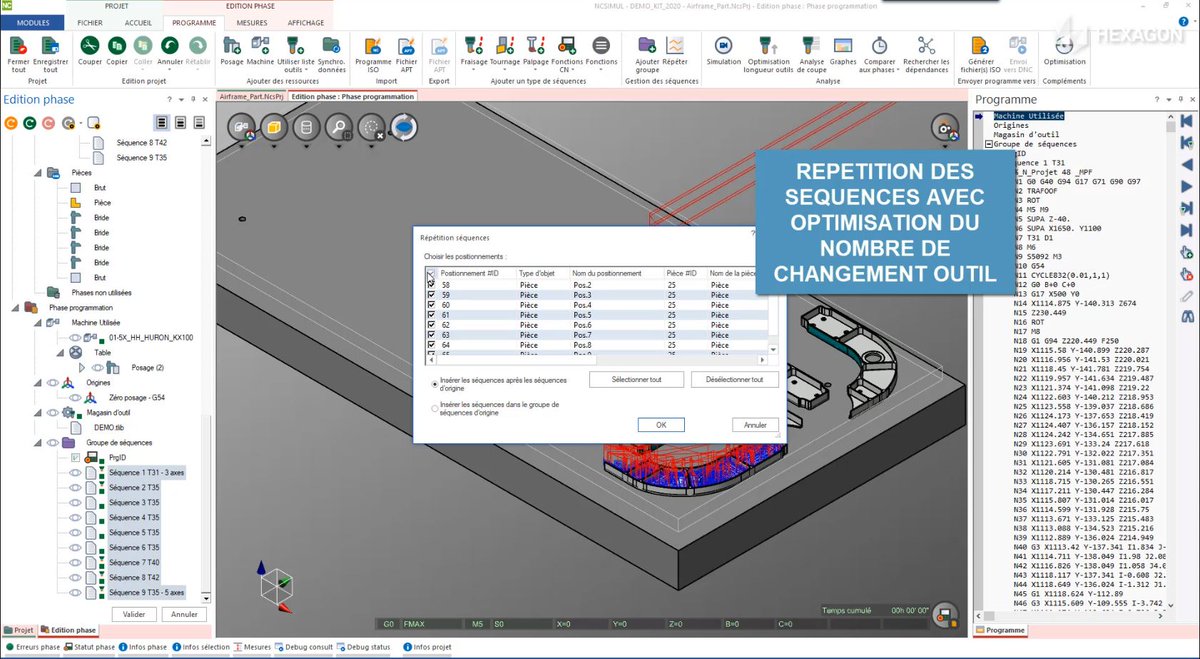
Task: Select 'Insérer les séquences après' radio option
Action: 434,383
